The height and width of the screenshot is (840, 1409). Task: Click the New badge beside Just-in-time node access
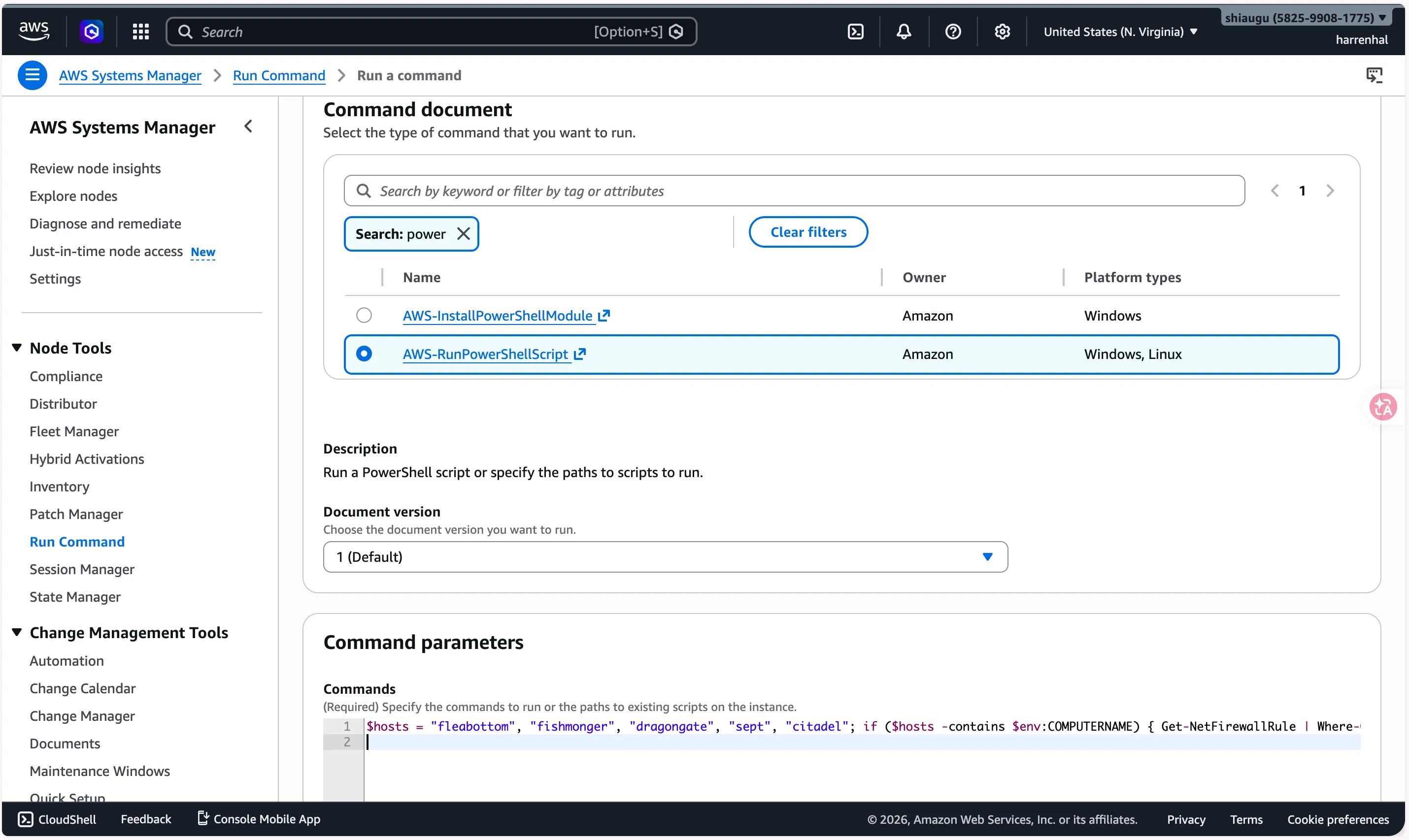[203, 252]
